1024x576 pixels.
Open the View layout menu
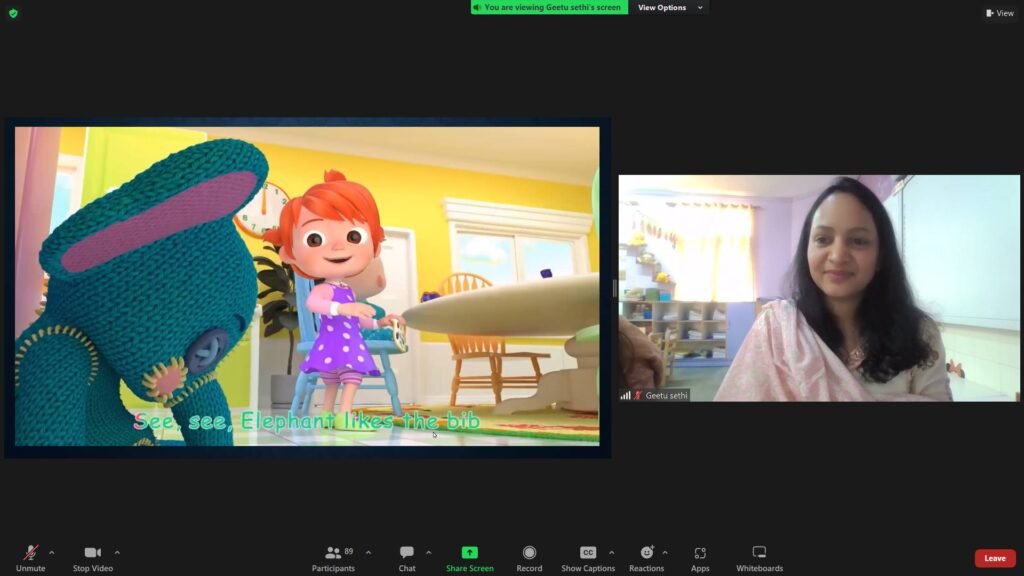[1000, 13]
